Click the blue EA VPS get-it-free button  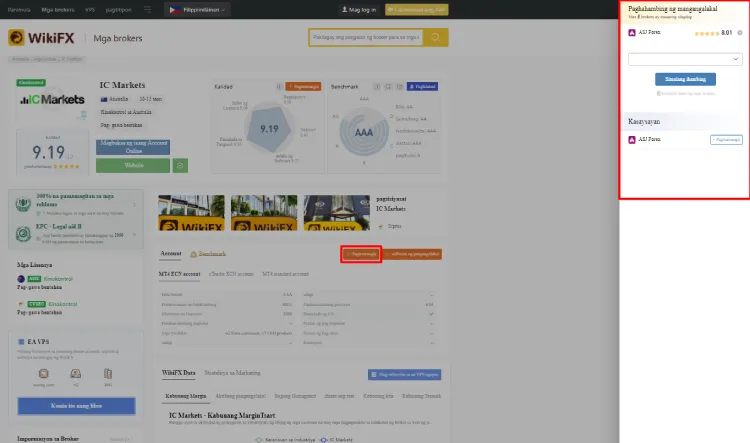[x=77, y=406]
